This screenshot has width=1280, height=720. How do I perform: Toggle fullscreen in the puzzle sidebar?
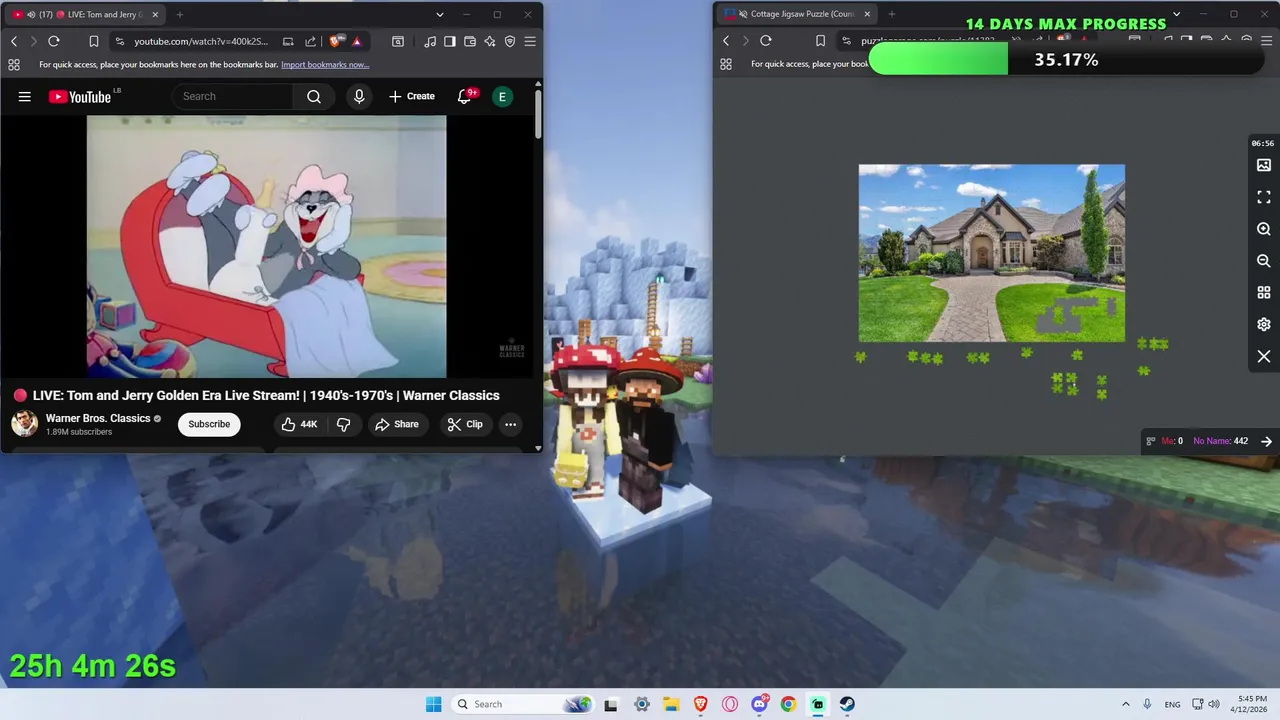[x=1264, y=197]
